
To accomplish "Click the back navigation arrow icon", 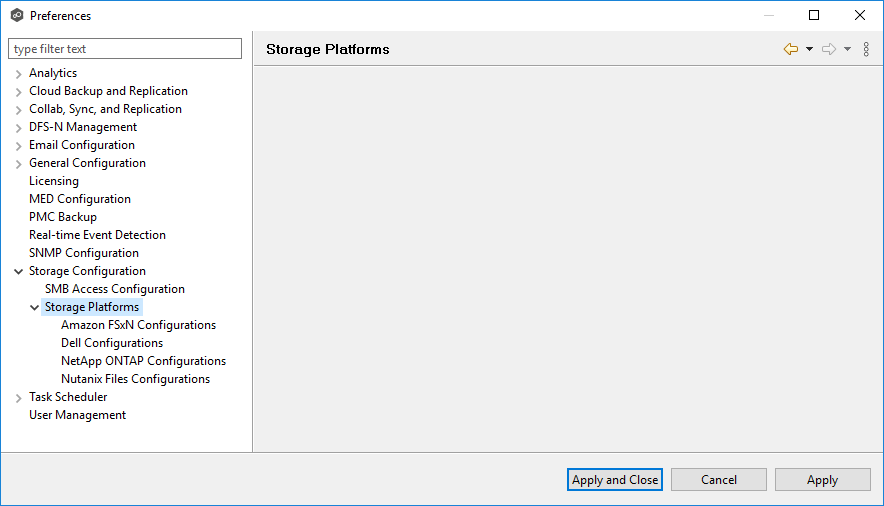I will coord(790,49).
